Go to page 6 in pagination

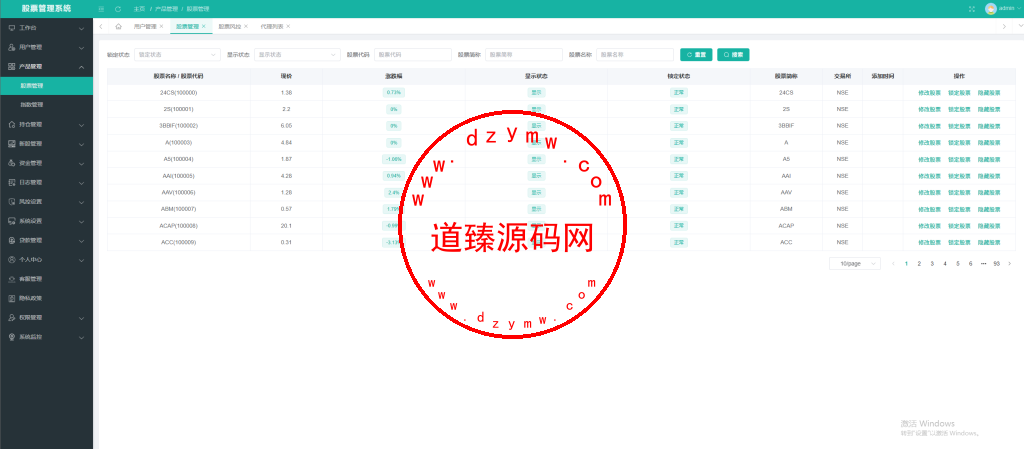pyautogui.click(x=970, y=264)
